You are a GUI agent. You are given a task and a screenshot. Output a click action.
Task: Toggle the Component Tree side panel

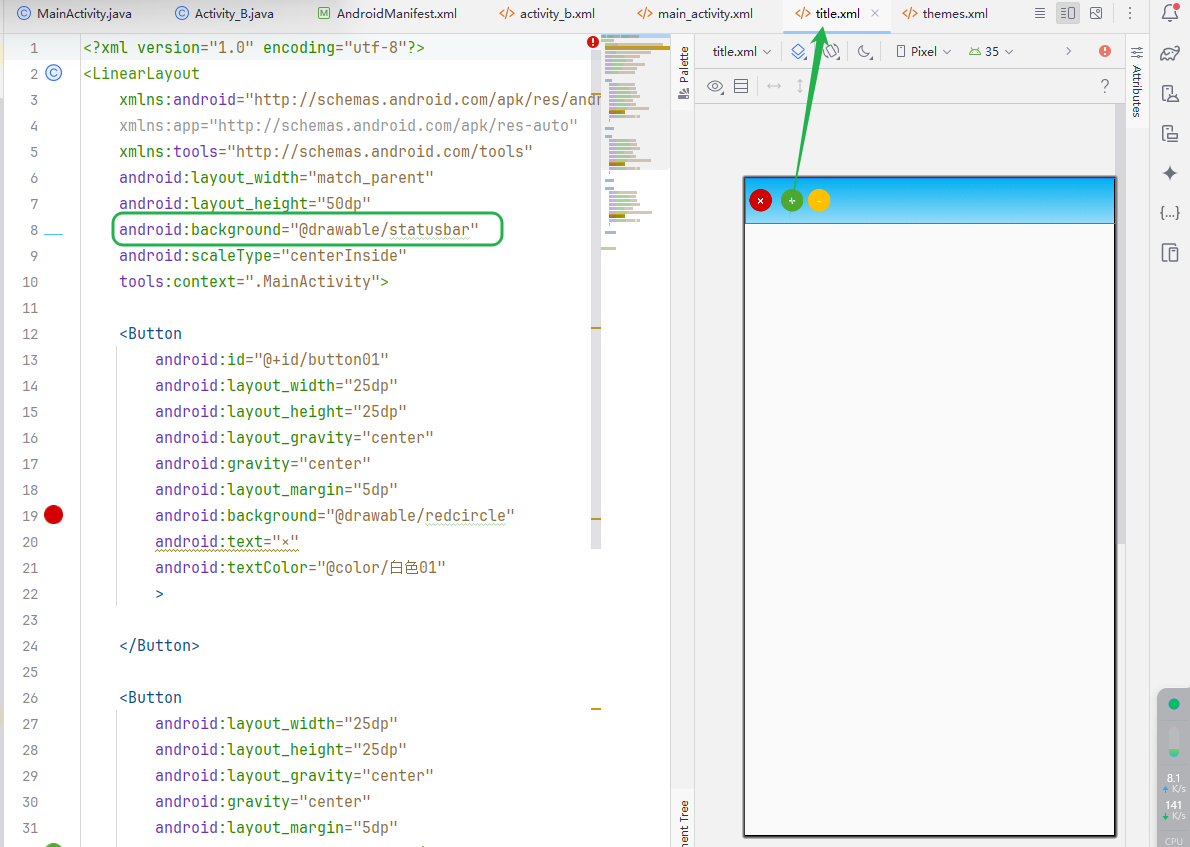point(684,822)
